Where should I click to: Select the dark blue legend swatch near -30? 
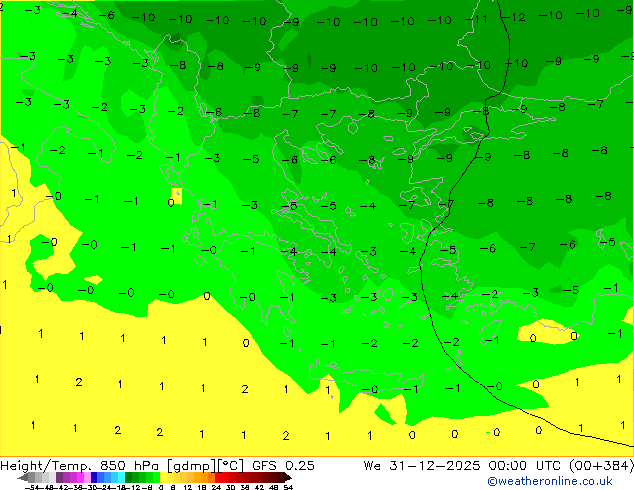(x=94, y=477)
